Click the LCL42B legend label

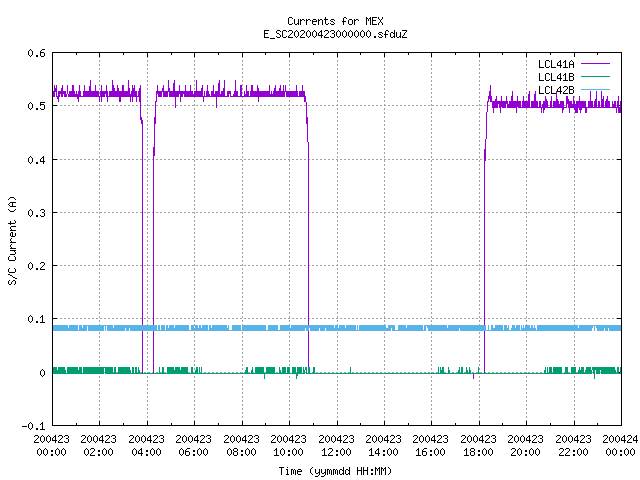click(556, 90)
